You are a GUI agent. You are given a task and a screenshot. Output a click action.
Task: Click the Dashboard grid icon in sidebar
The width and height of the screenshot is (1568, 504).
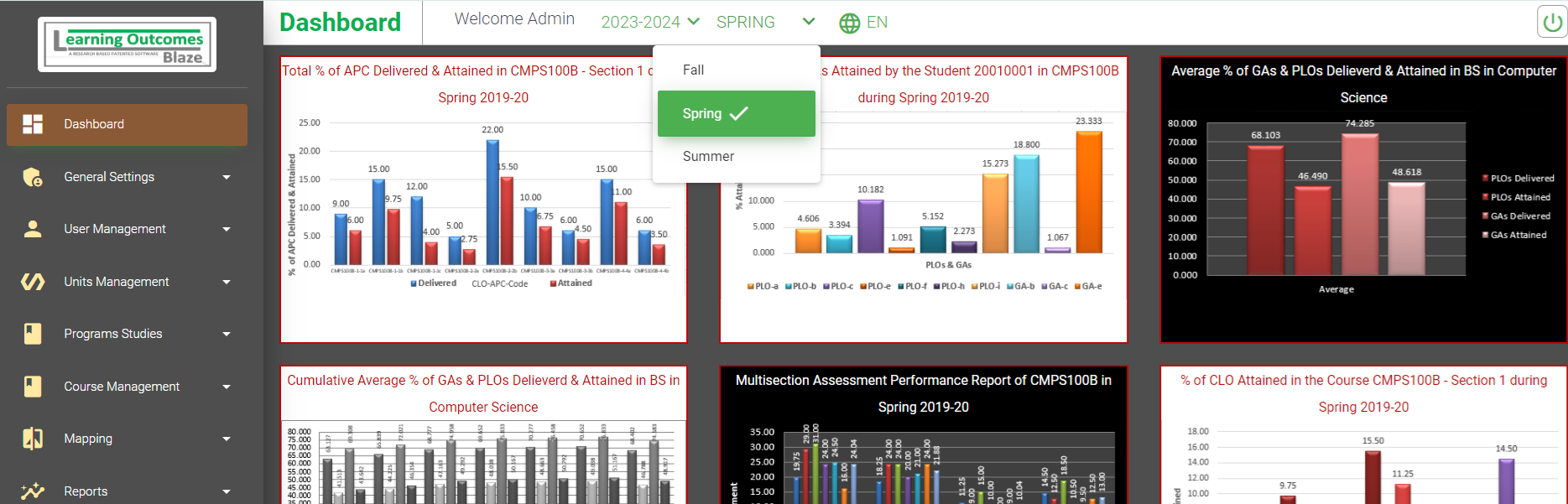33,124
